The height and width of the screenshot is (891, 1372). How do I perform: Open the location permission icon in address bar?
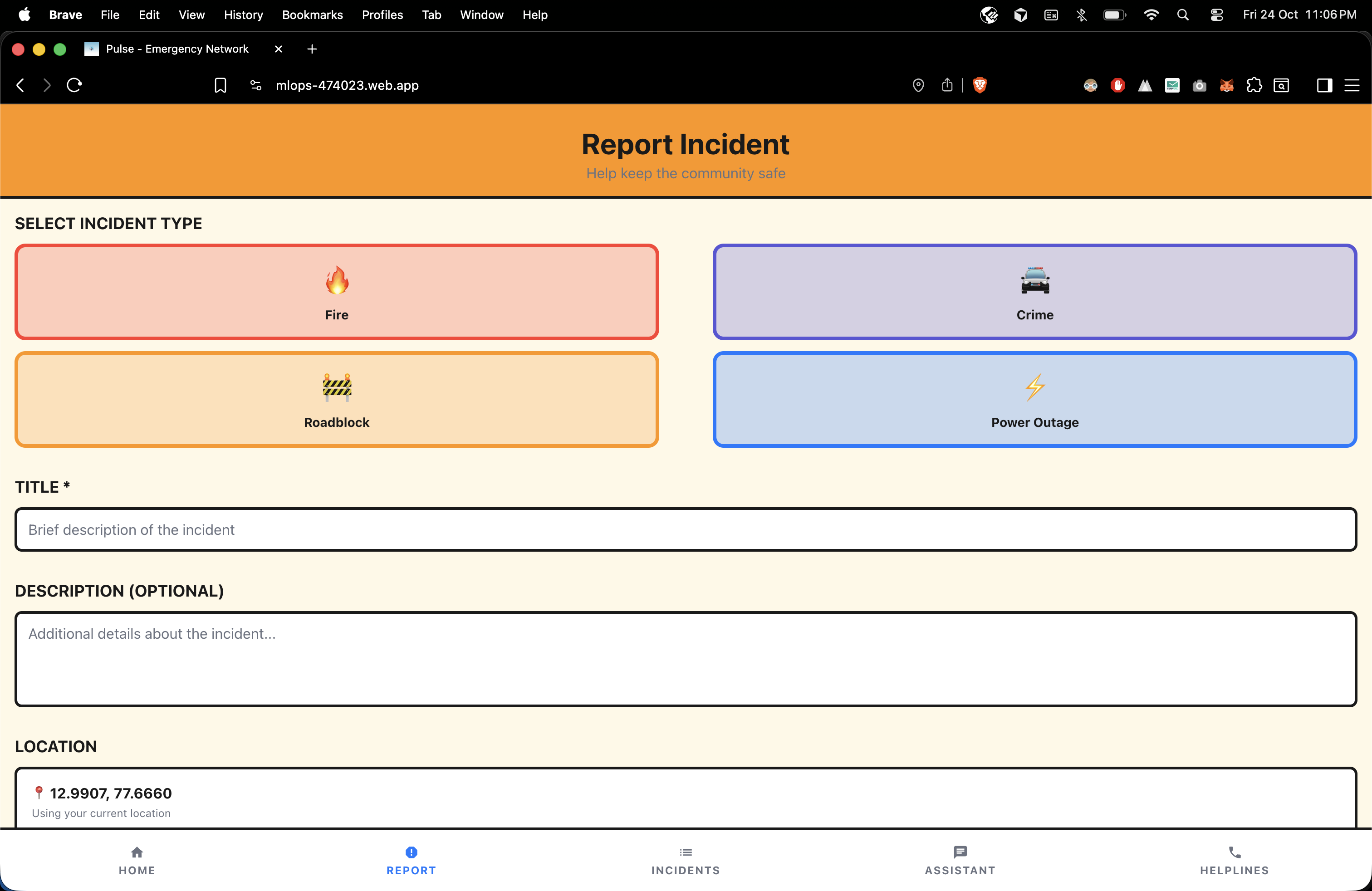tap(918, 85)
